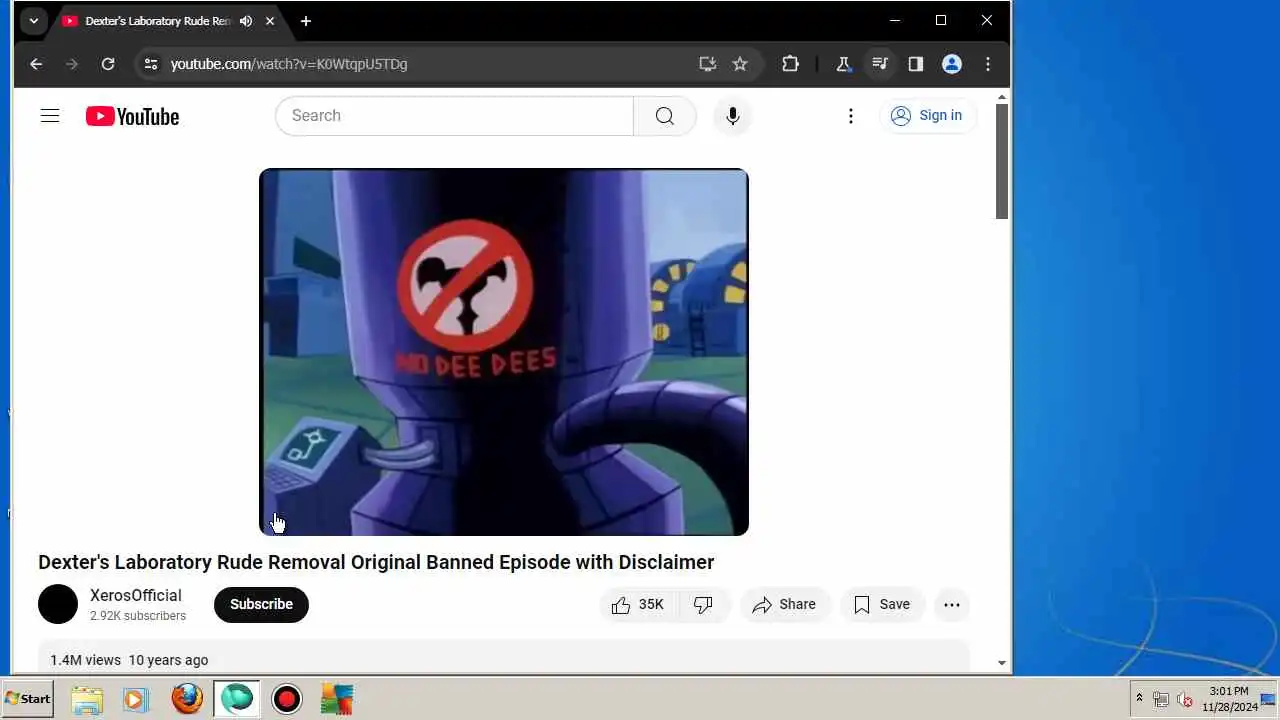1280x720 pixels.
Task: Open network tray icon
Action: pyautogui.click(x=1161, y=699)
